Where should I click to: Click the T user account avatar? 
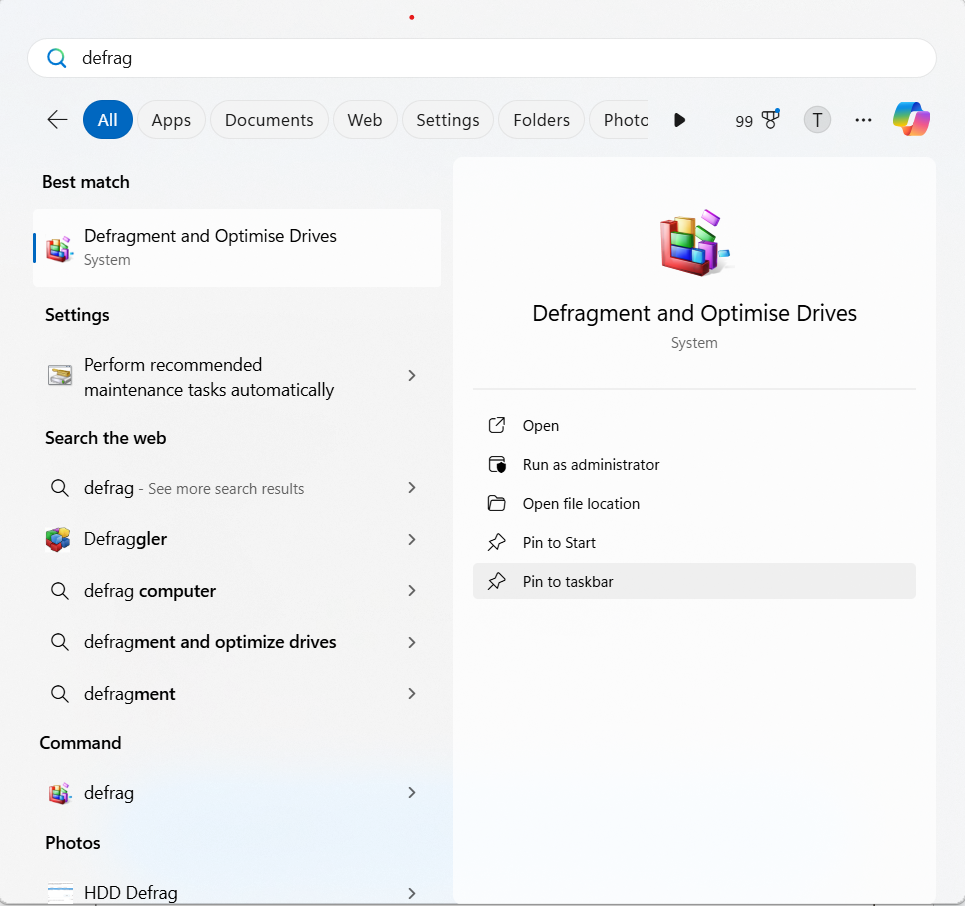(x=817, y=120)
